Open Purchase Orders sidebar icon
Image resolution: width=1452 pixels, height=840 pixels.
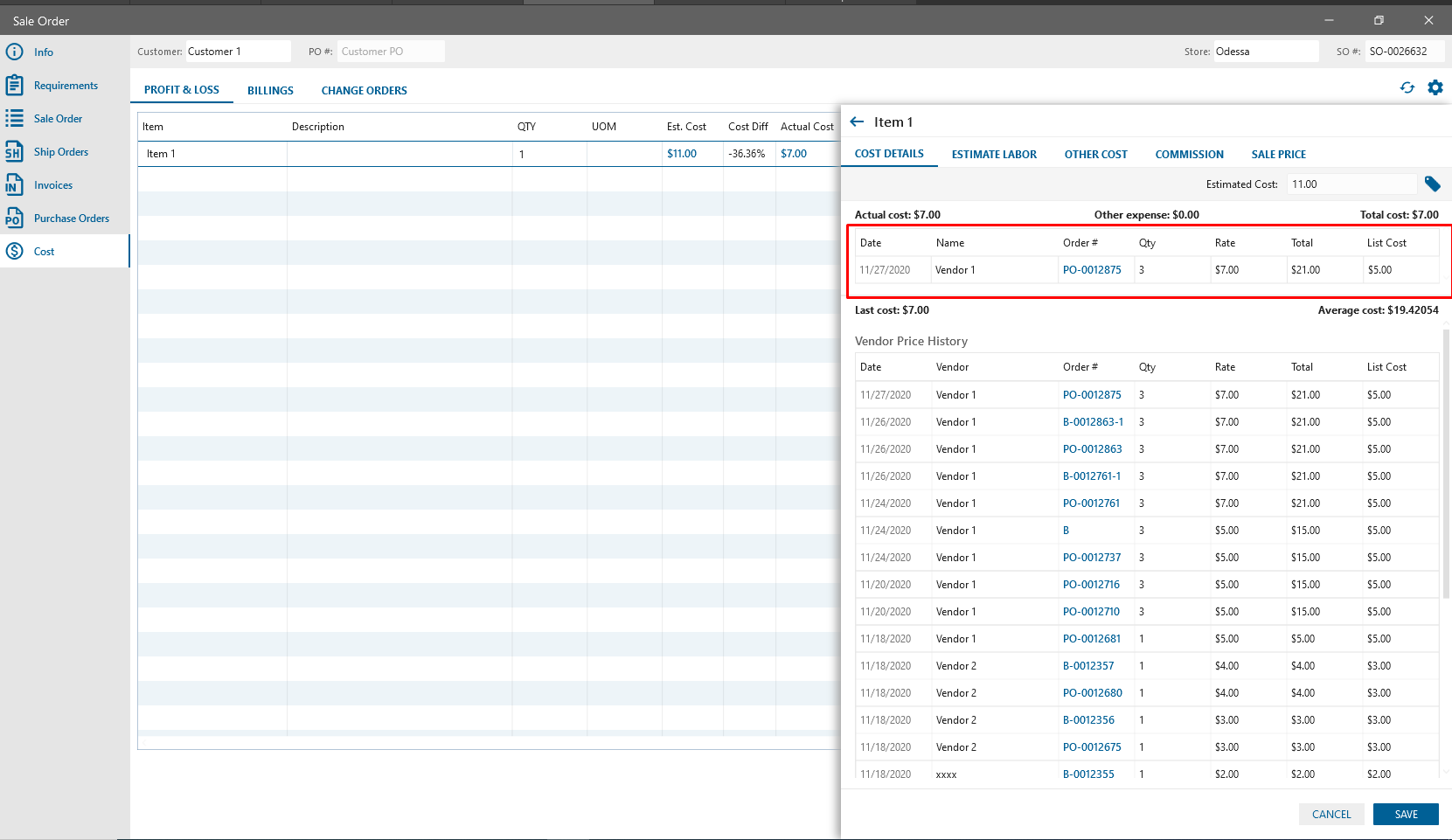pos(14,218)
